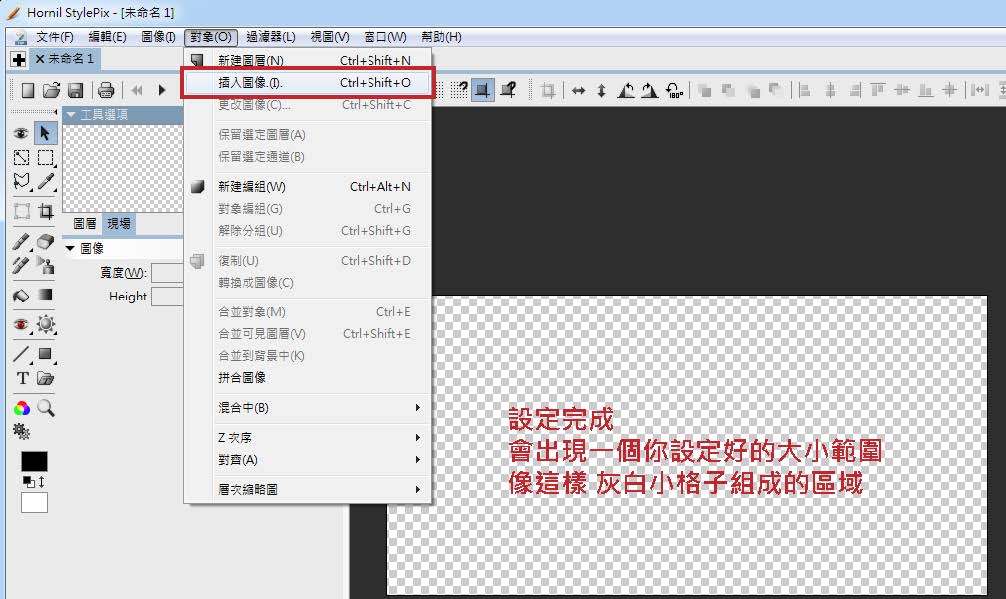The width and height of the screenshot is (1006, 599).
Task: Swap foreground and background colors icon
Action: tap(42, 482)
